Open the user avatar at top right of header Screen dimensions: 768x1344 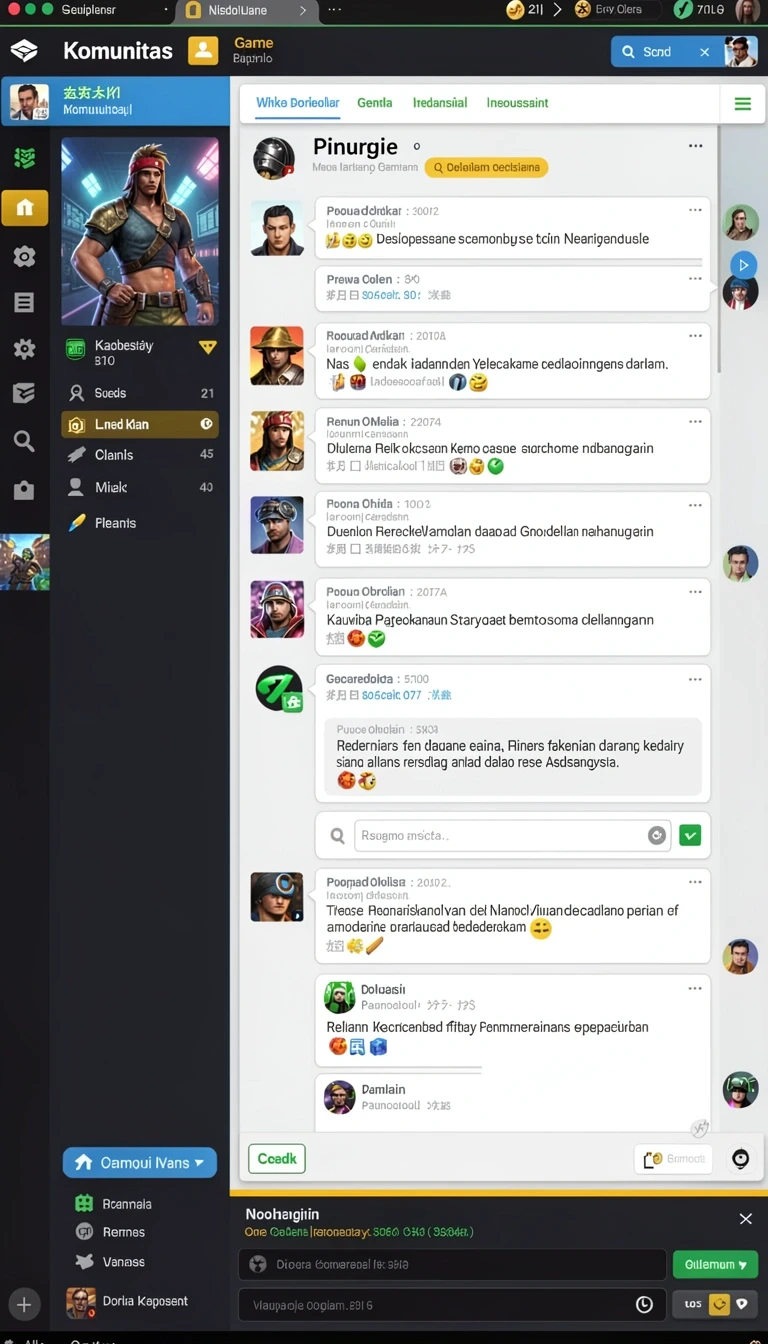coord(741,52)
